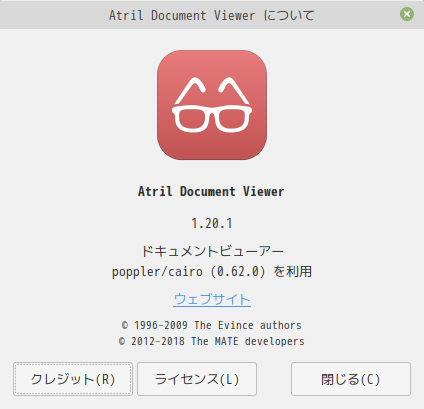Dismiss dialog with 閉じる(C) button
The height and width of the screenshot is (409, 424).
pyautogui.click(x=351, y=379)
